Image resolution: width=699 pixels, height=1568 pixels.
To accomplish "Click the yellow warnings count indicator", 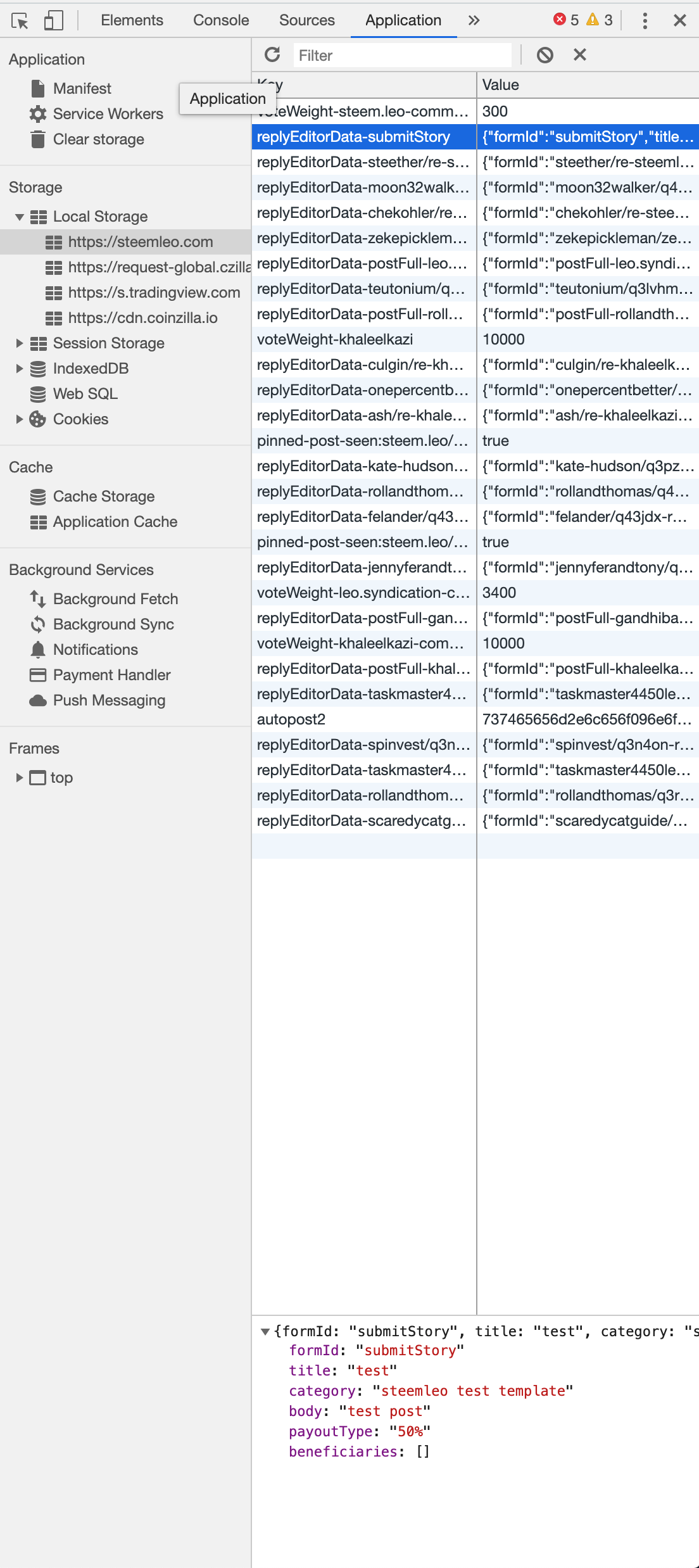I will 600,20.
